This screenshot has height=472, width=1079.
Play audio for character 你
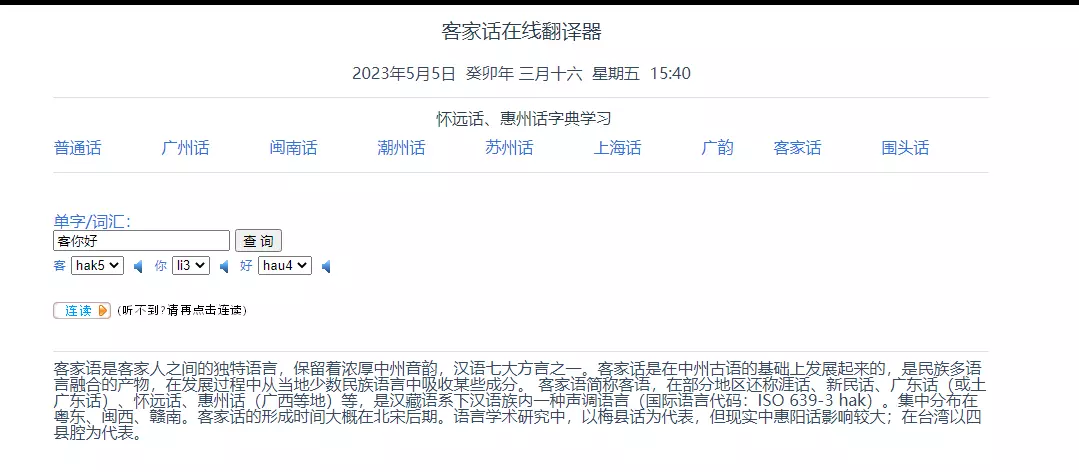click(x=224, y=266)
